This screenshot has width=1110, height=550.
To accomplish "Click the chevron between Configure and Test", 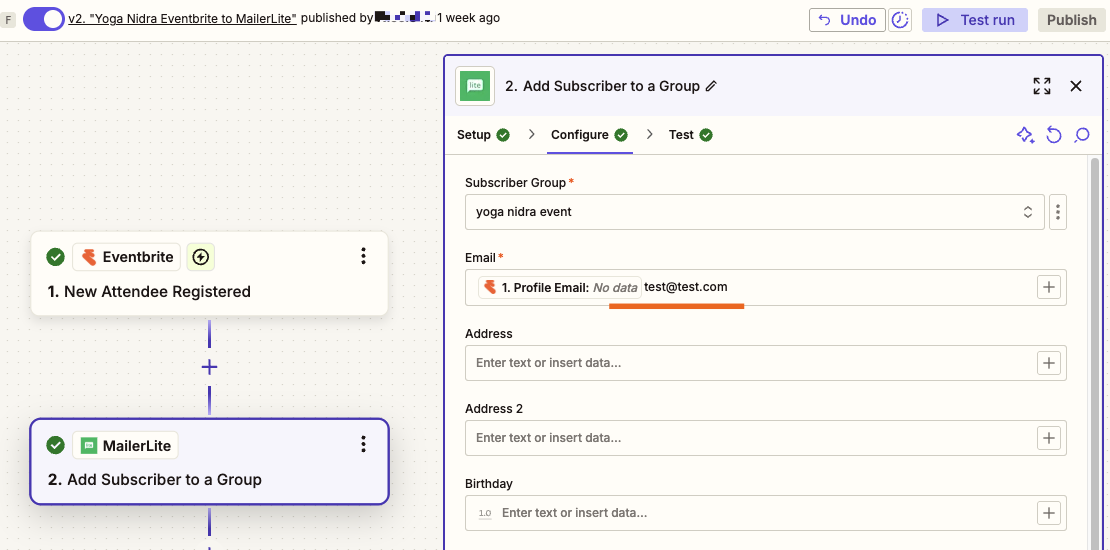I will click(x=648, y=134).
